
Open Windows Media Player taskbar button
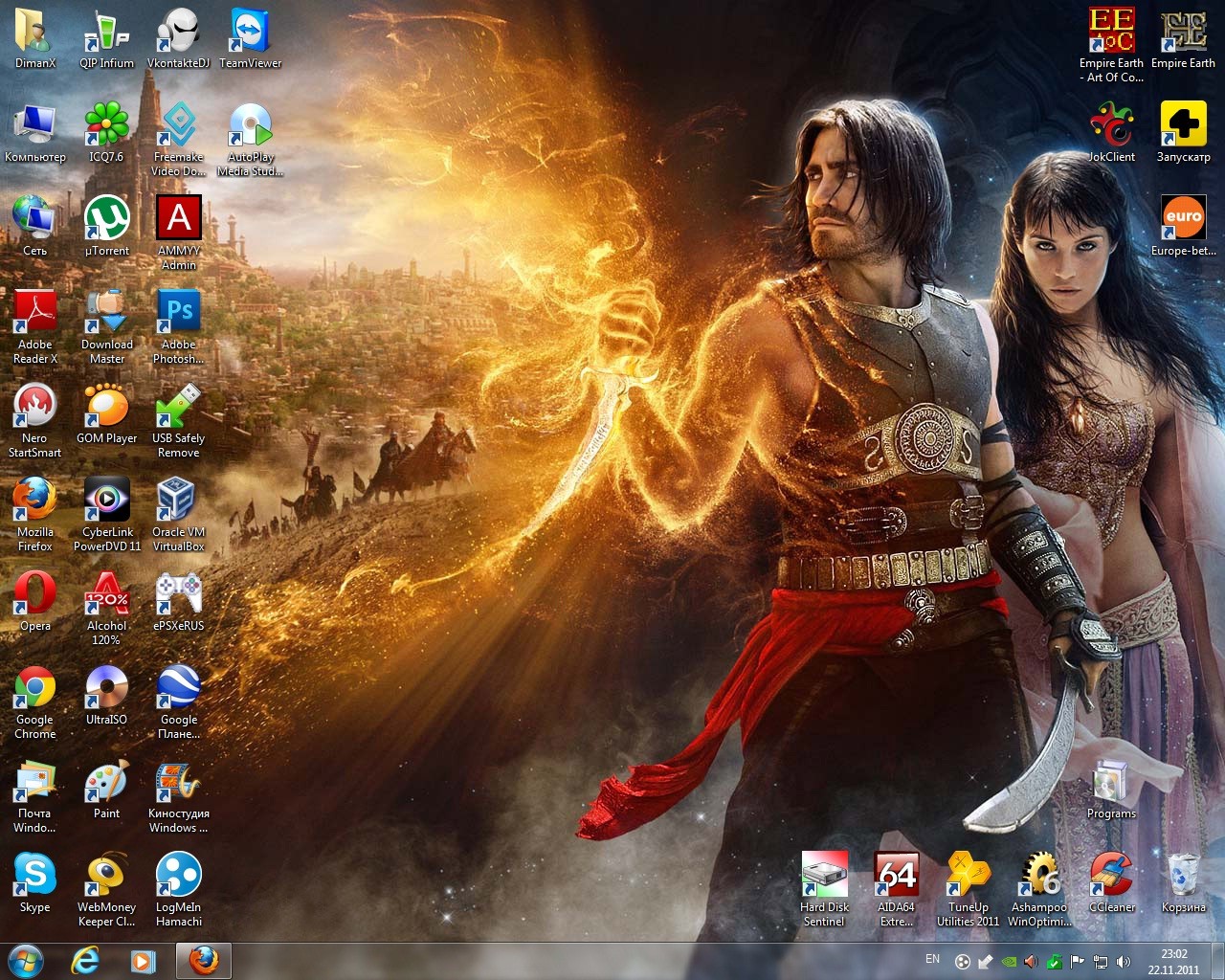point(144,961)
